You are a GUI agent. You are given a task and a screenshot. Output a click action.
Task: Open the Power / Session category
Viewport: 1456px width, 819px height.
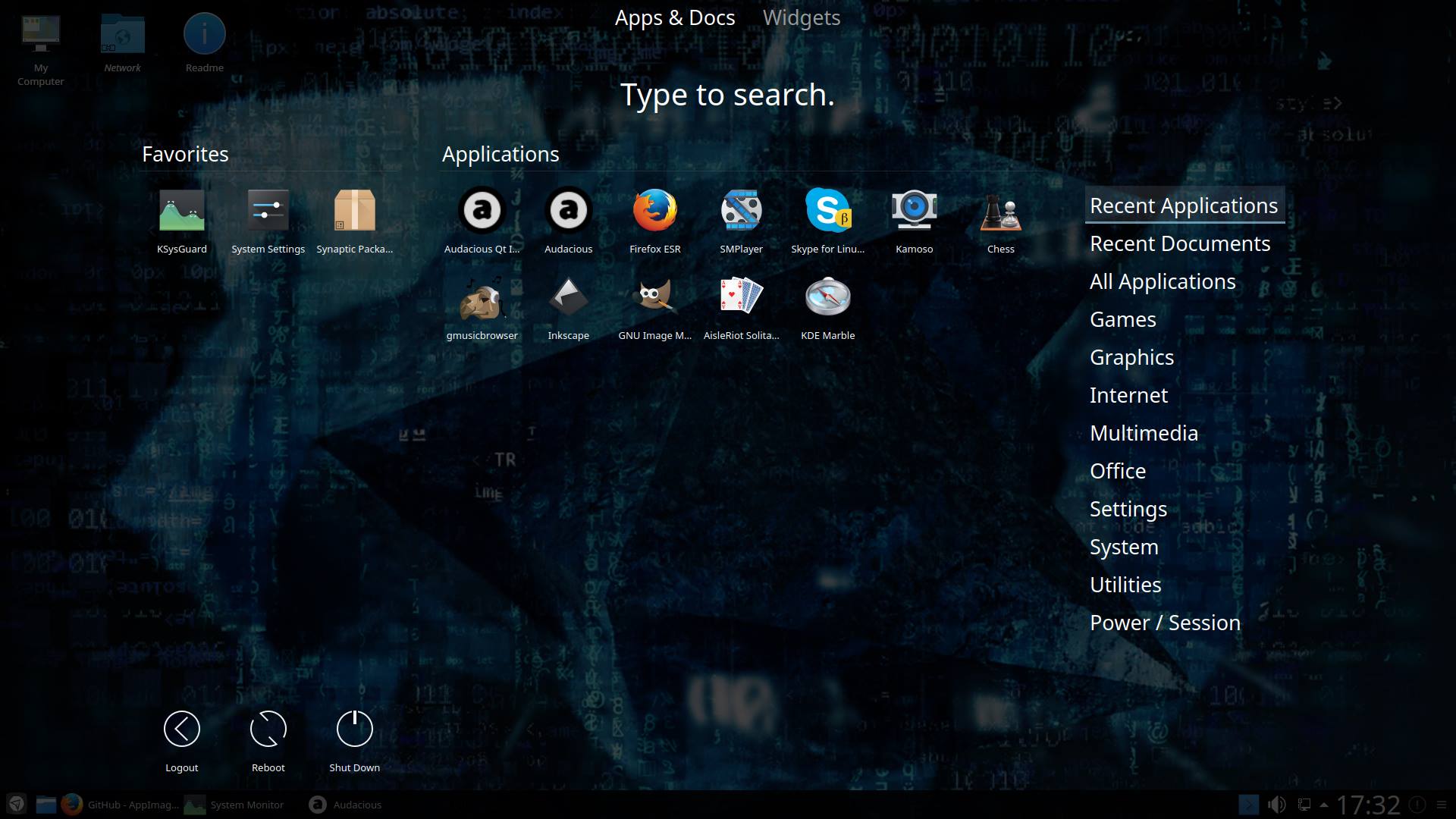coord(1165,623)
